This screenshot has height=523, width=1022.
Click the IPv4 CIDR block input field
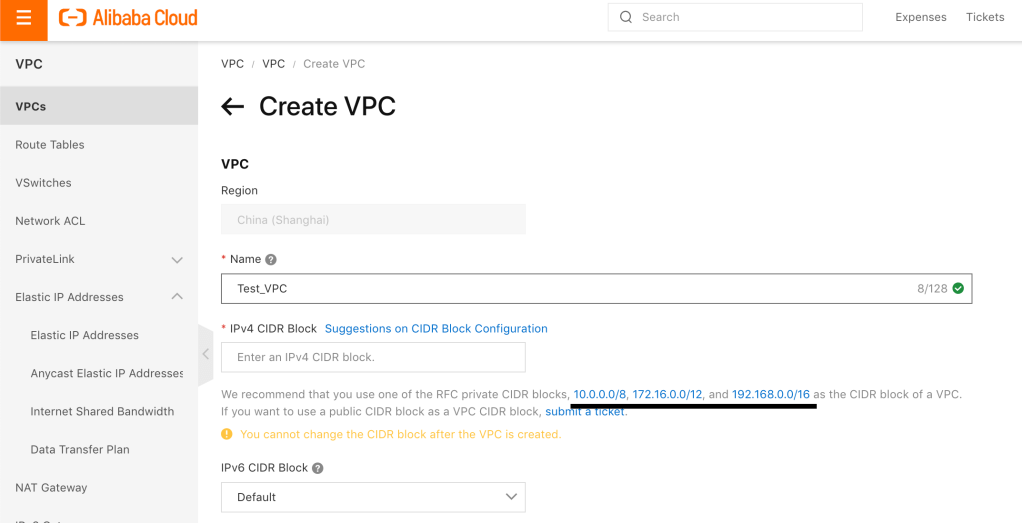(x=373, y=357)
